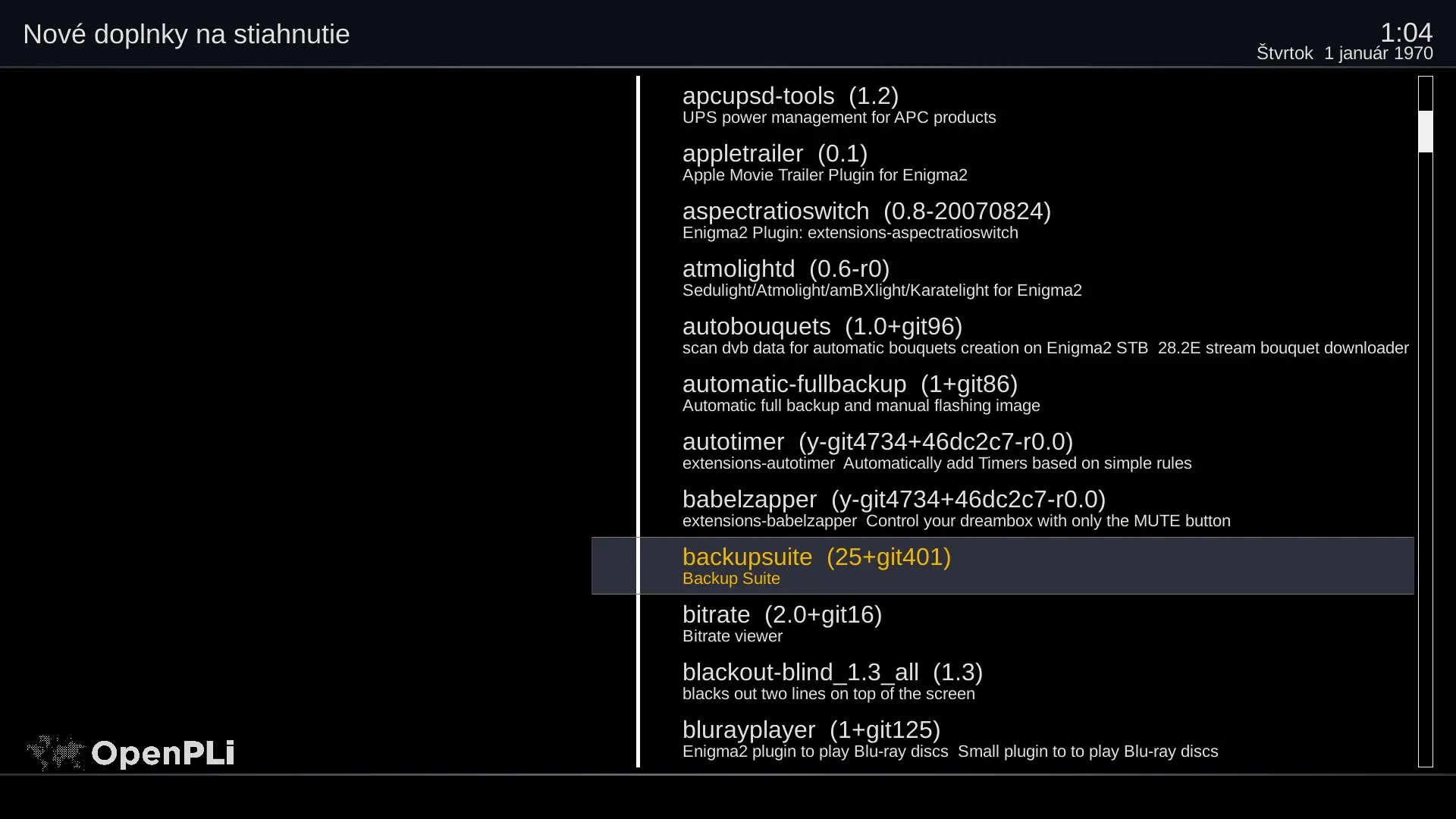This screenshot has width=1456, height=819.
Task: Click the scrollbar thumb of the plugin list
Action: 1426,131
